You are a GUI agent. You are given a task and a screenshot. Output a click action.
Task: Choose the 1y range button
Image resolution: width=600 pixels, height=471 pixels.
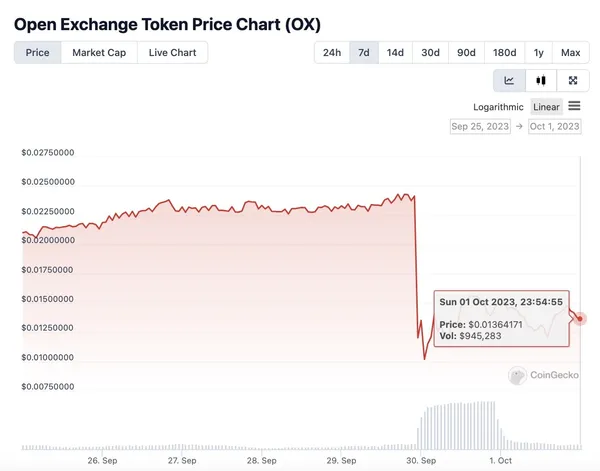click(x=539, y=52)
